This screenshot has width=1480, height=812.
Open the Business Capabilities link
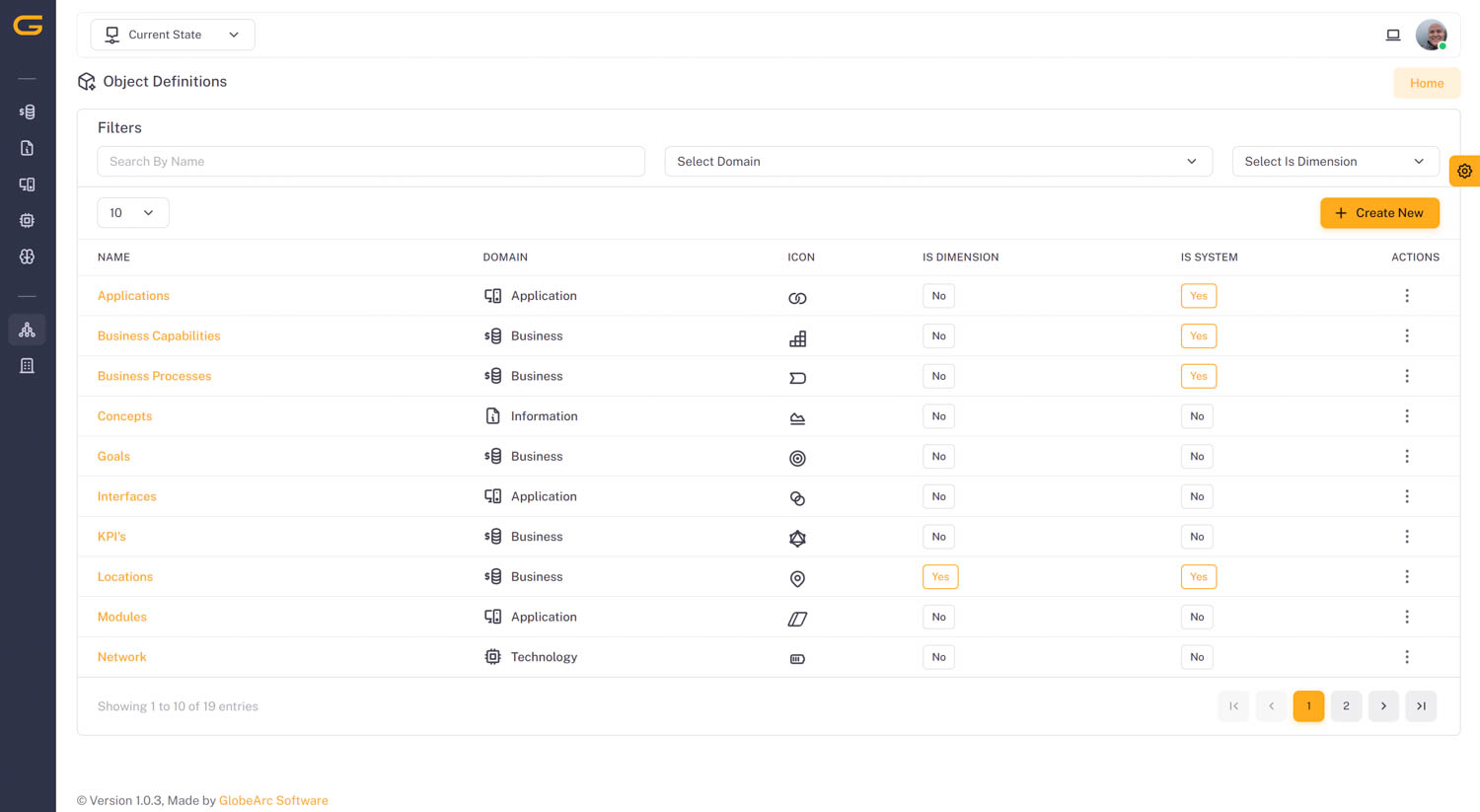[159, 336]
